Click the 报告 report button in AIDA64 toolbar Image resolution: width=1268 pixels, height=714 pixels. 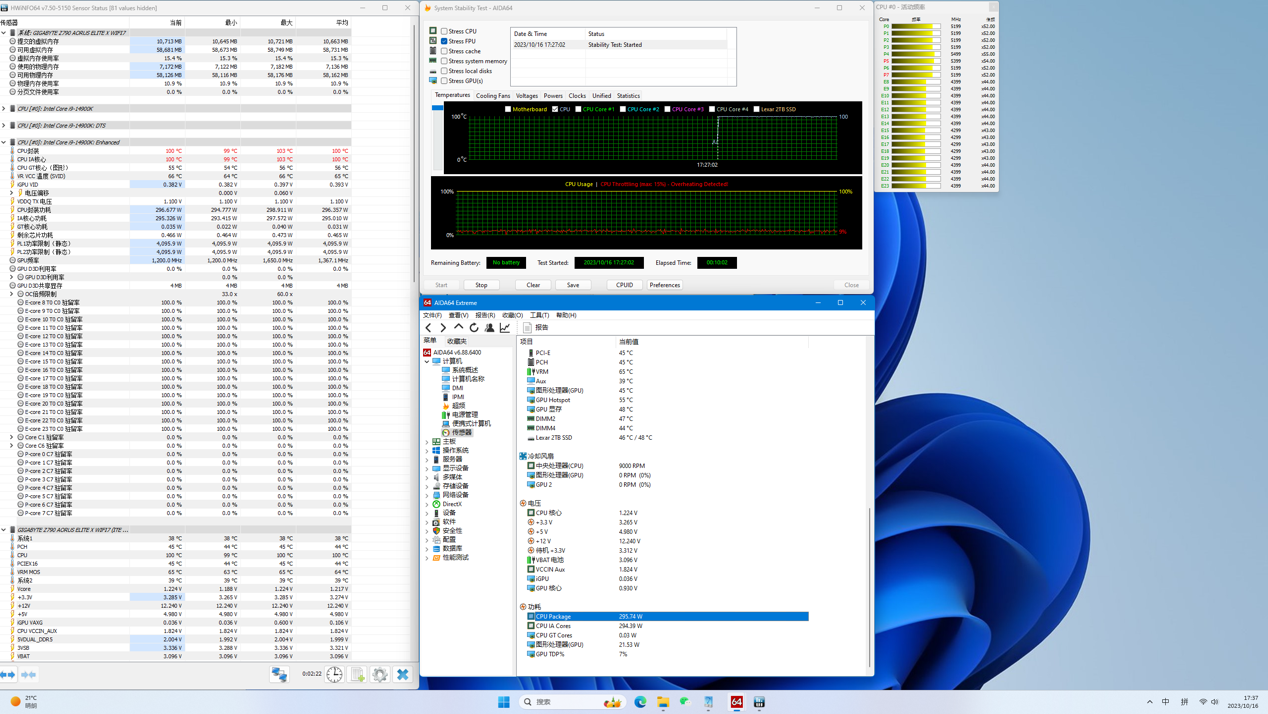536,327
